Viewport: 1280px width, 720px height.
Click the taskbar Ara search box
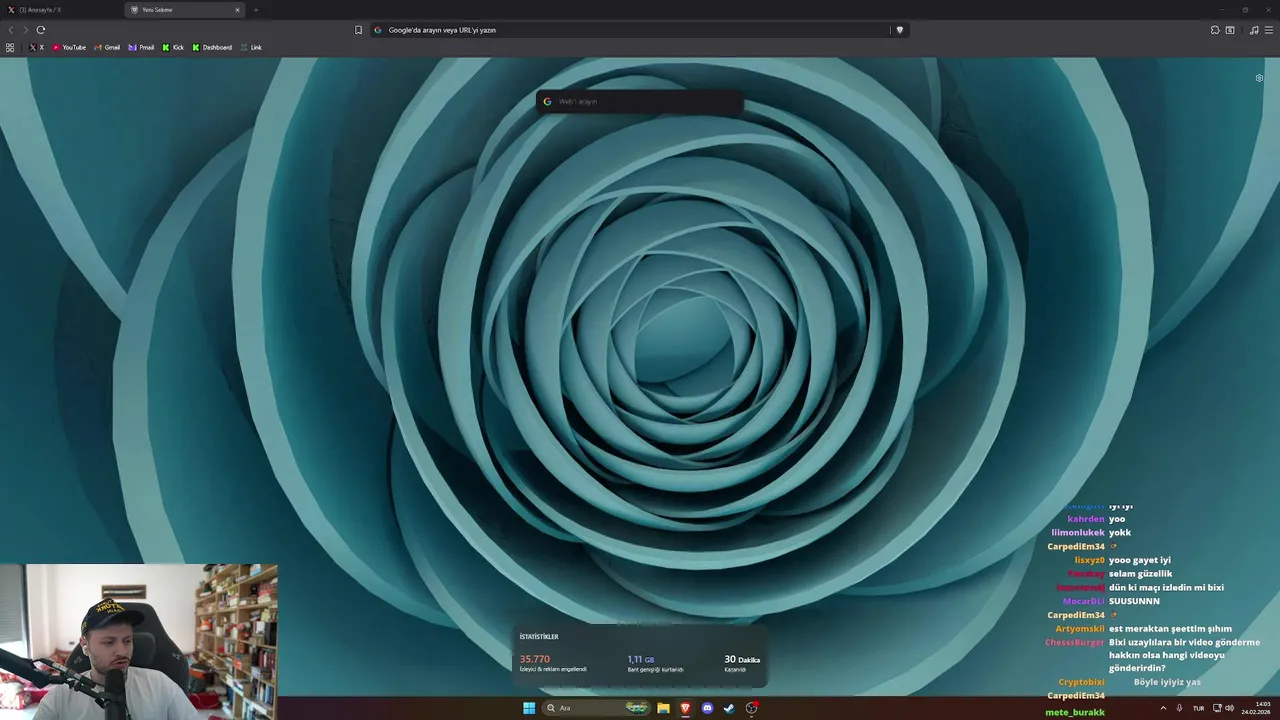click(597, 708)
